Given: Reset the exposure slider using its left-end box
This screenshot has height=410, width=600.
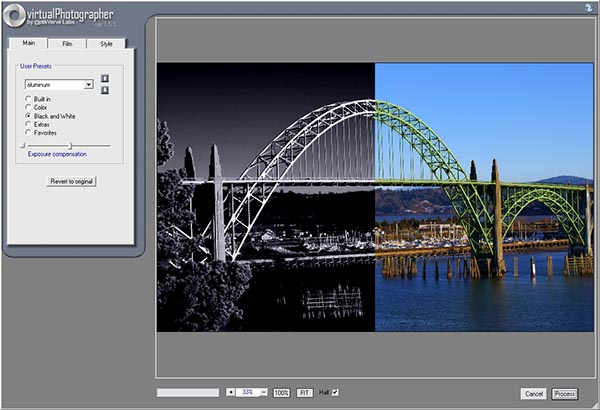Looking at the screenshot, I should (22, 146).
